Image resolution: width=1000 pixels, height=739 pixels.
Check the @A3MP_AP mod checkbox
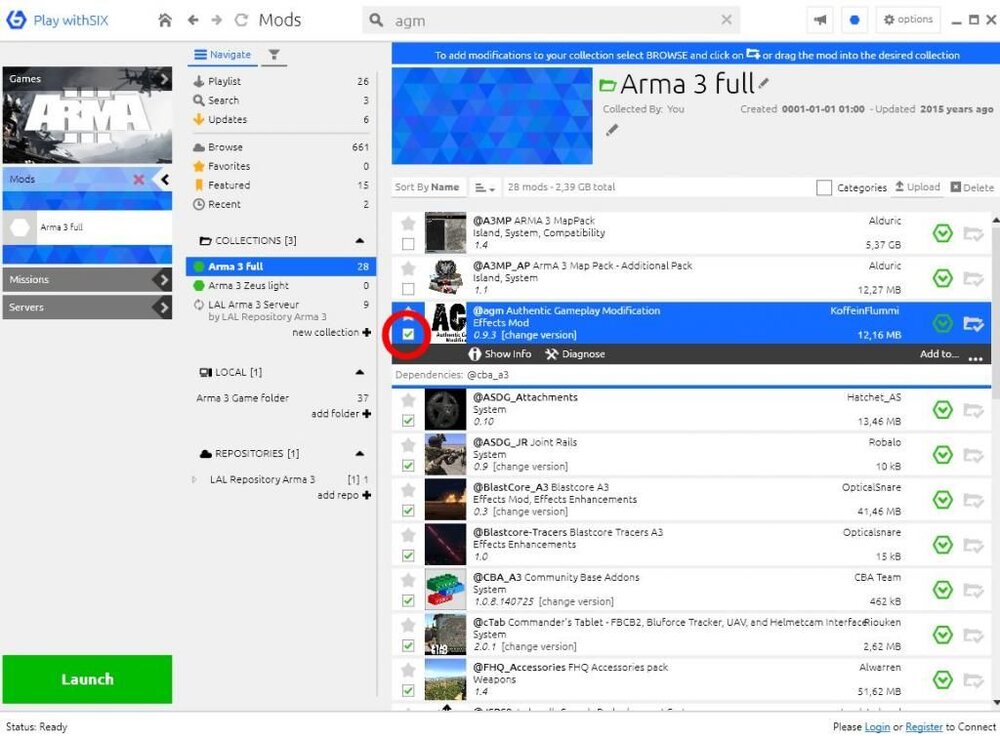tap(408, 289)
